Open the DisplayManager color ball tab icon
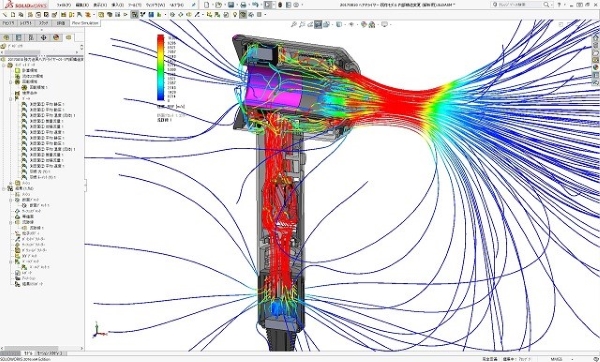The height and width of the screenshot is (362, 600). click(56, 38)
